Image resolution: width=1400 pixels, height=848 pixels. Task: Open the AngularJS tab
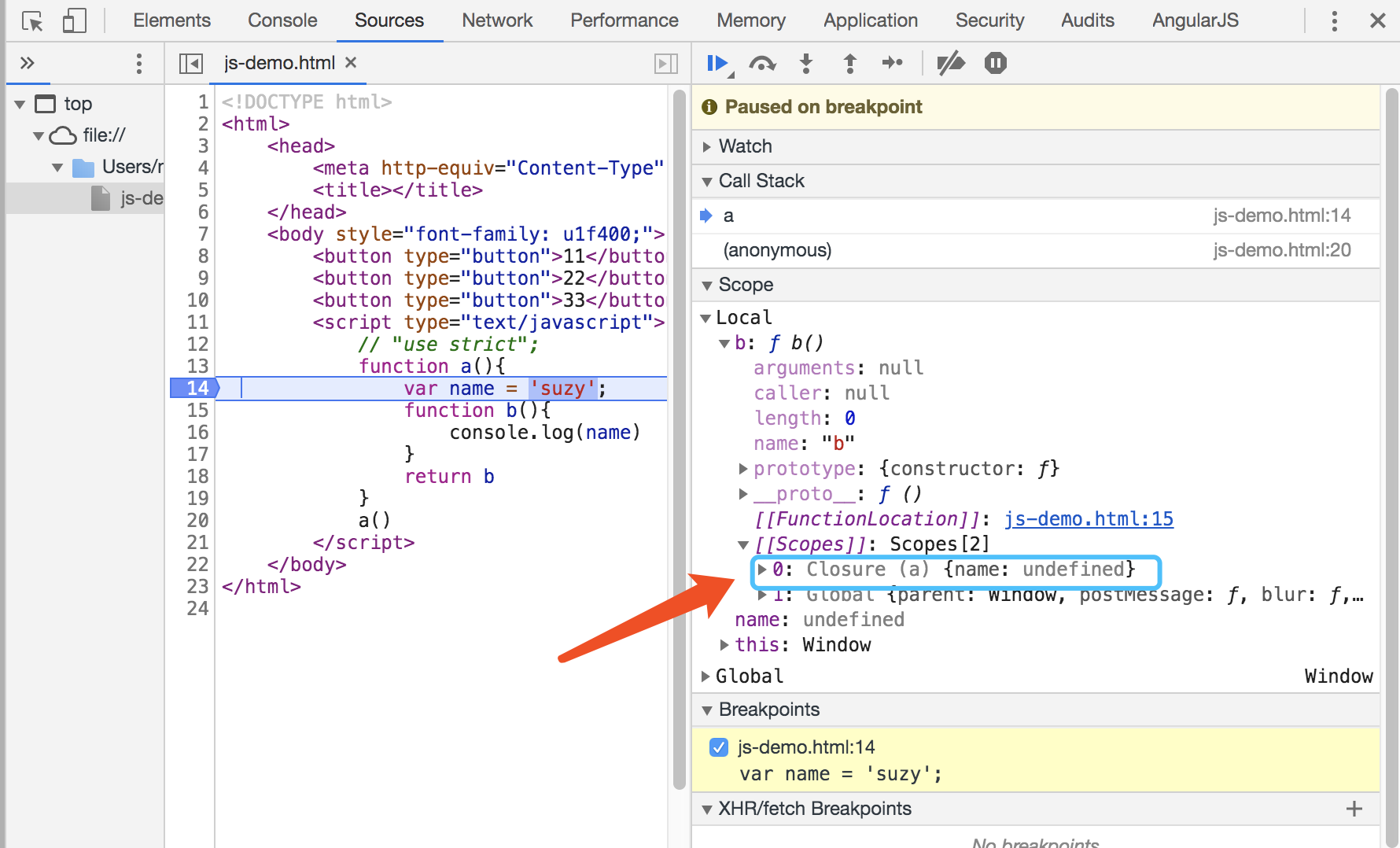click(x=1196, y=20)
